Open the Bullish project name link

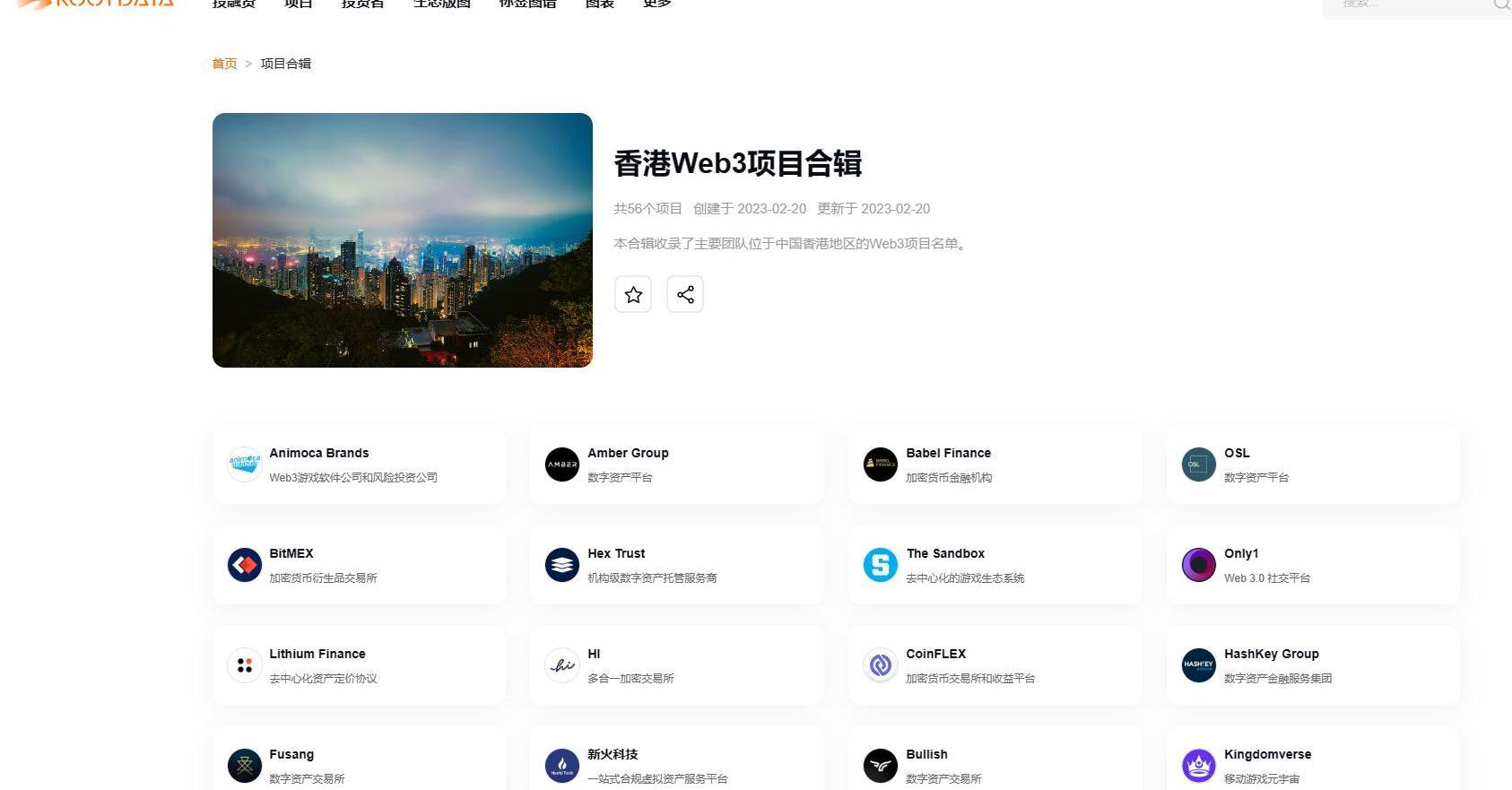coord(926,754)
